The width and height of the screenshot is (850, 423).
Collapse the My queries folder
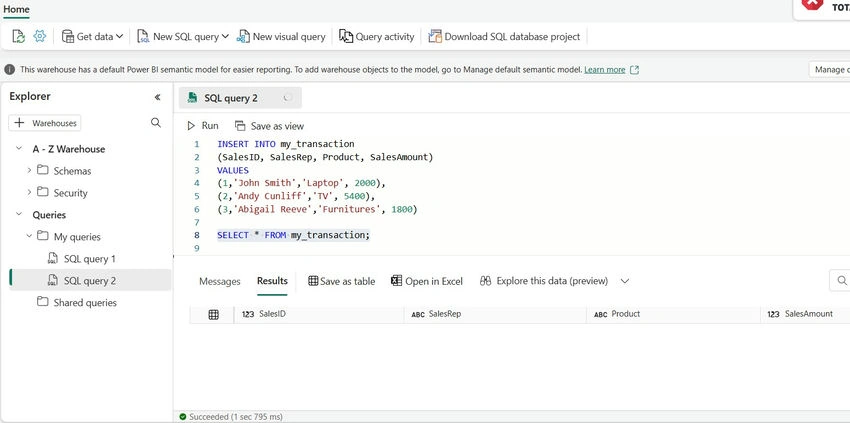coord(29,236)
